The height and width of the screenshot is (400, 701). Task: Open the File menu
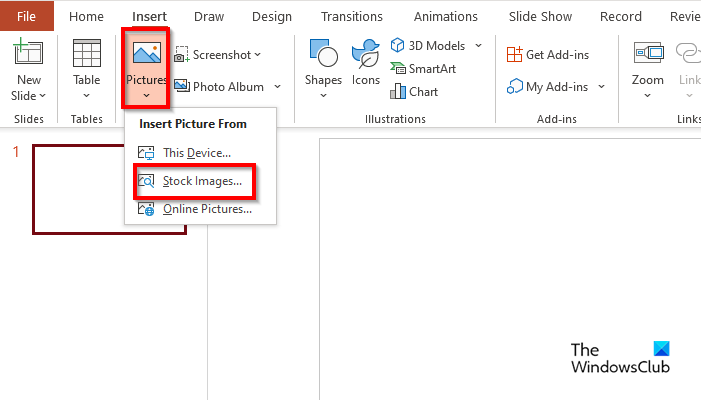(26, 16)
